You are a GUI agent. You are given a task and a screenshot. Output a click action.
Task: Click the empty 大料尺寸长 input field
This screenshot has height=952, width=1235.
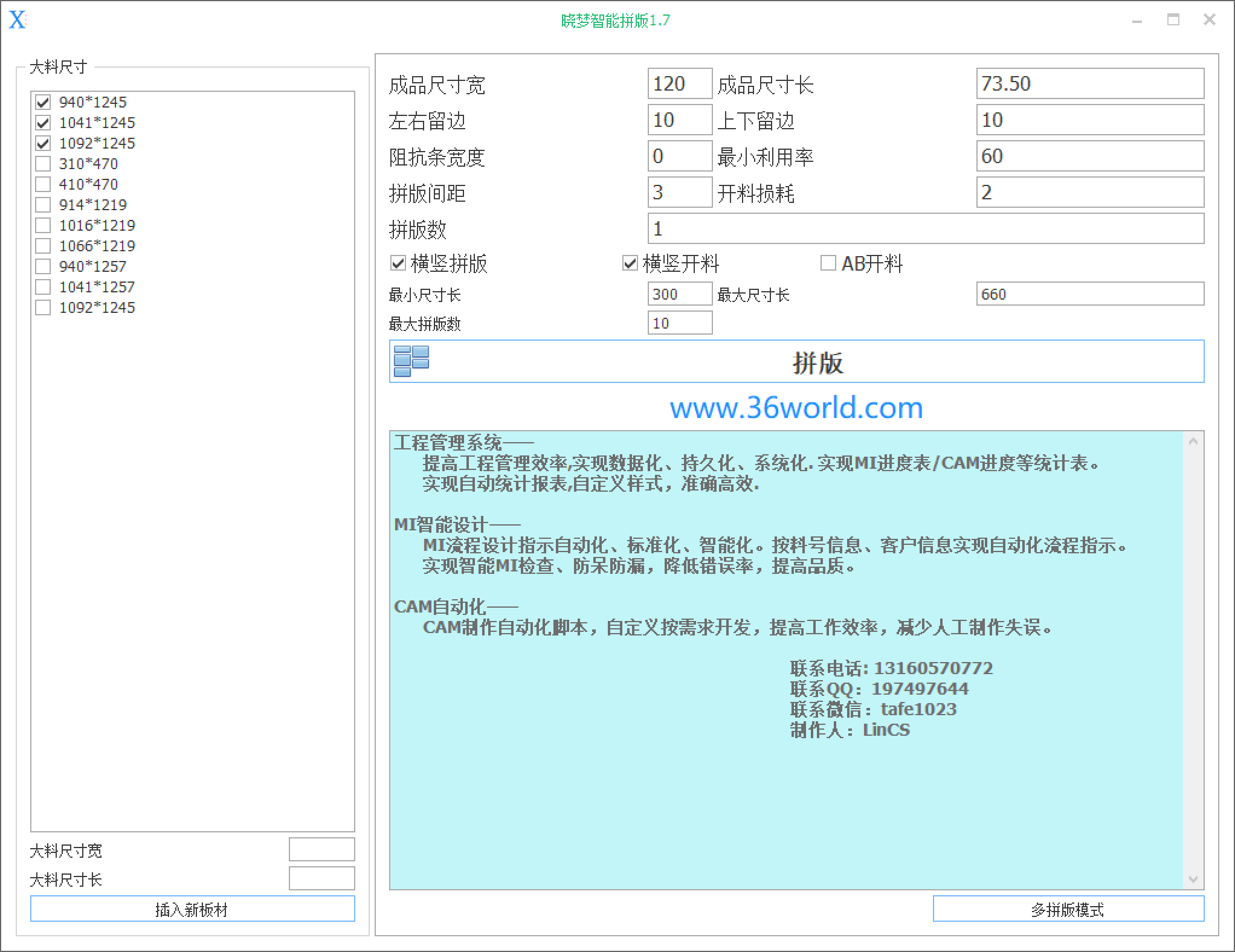tap(321, 878)
